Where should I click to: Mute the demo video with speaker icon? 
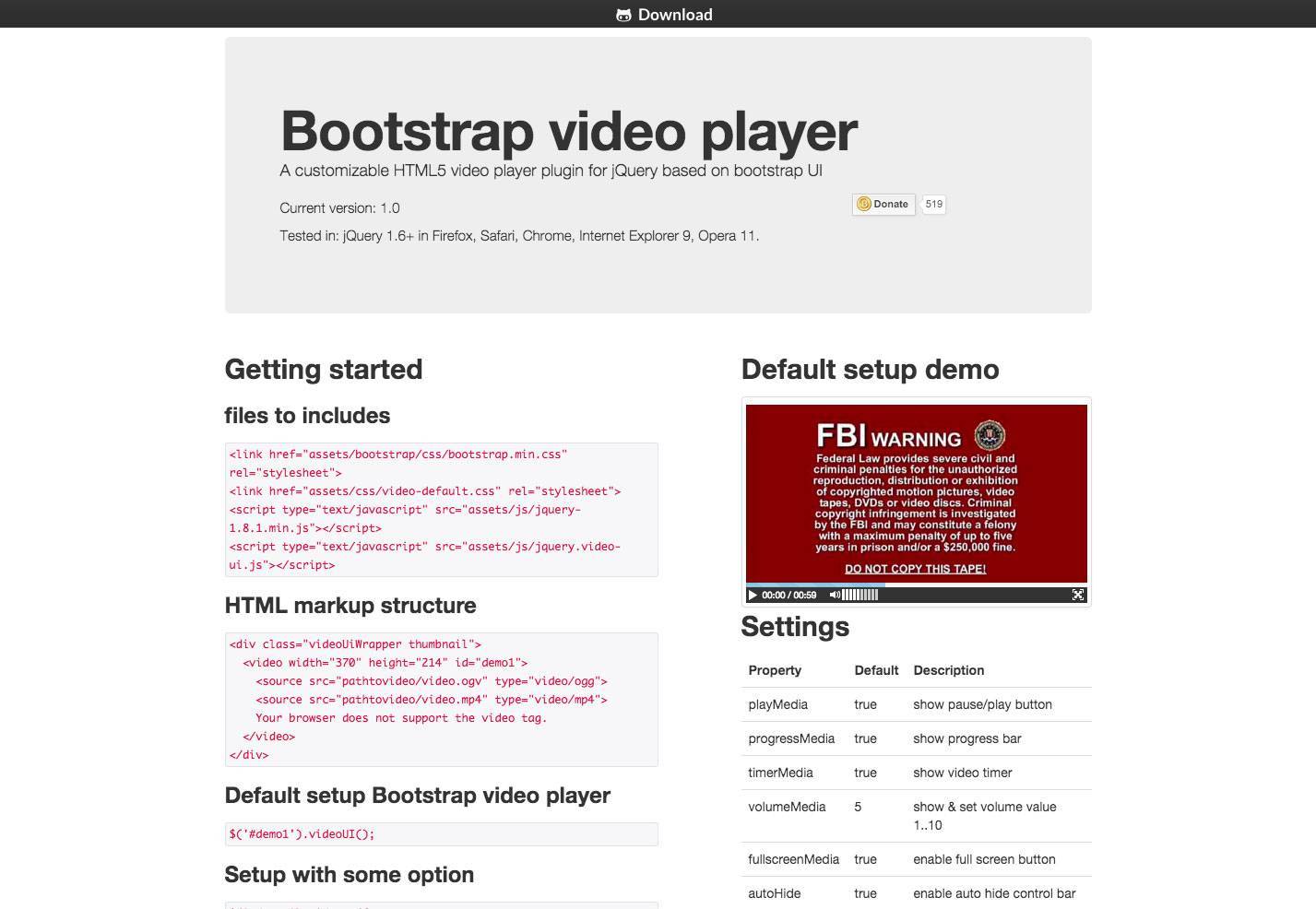pyautogui.click(x=835, y=595)
